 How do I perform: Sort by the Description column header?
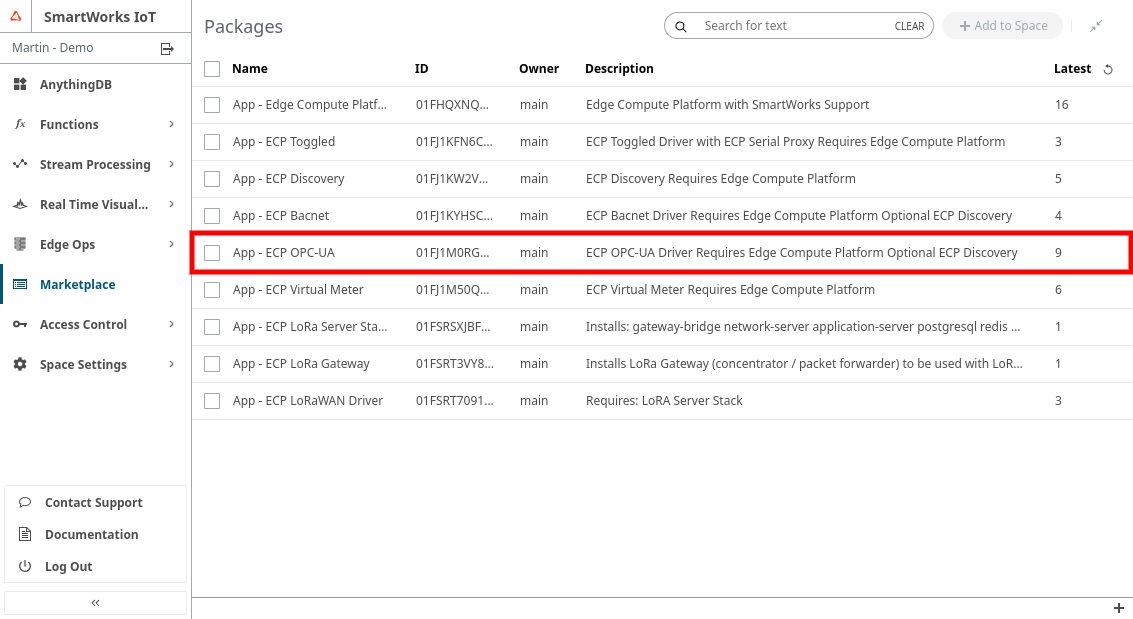pyautogui.click(x=619, y=69)
